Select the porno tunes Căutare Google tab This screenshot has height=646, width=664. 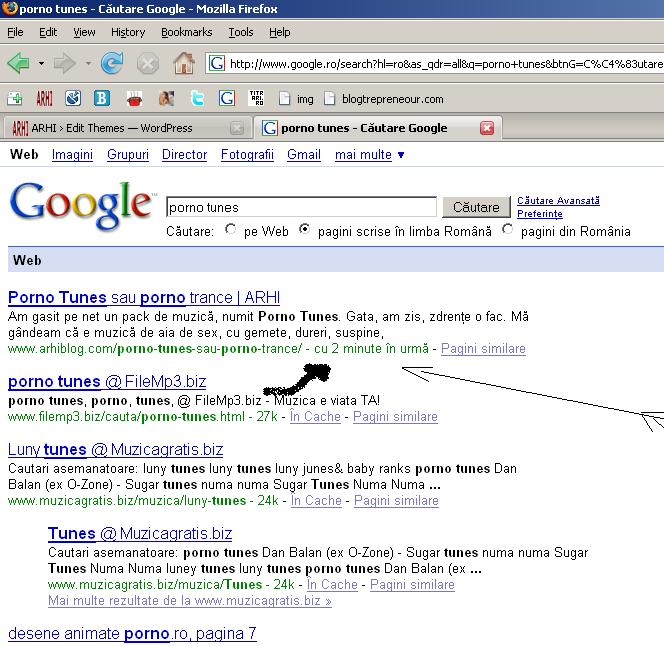point(378,128)
